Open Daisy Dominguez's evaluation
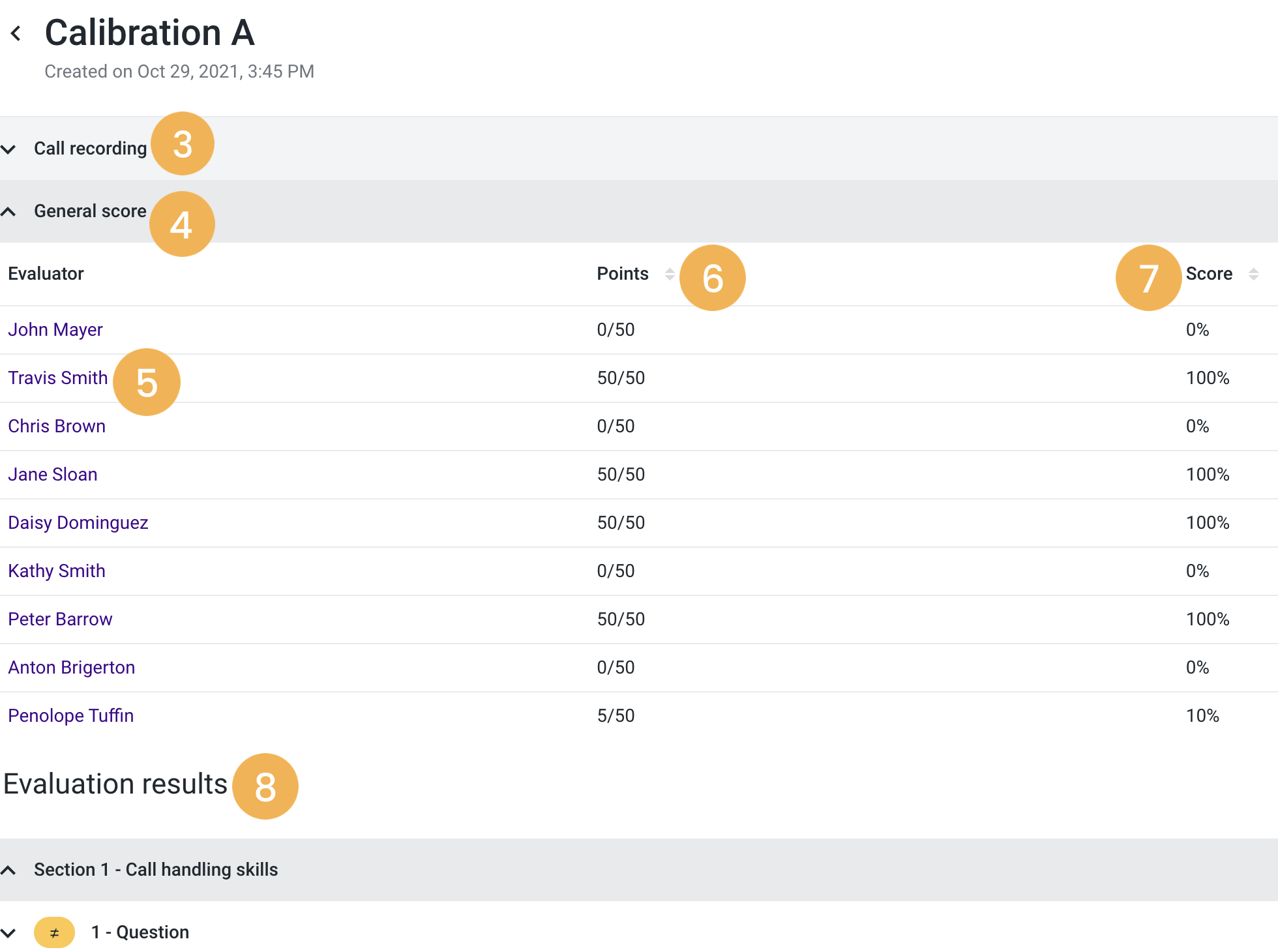Viewport: 1278px width, 952px height. [78, 523]
